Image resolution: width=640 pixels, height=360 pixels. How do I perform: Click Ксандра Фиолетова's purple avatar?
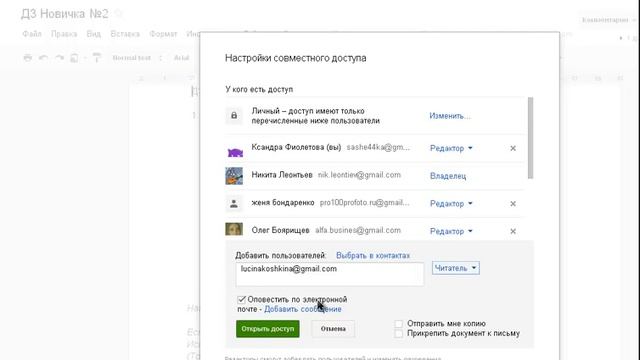235,153
